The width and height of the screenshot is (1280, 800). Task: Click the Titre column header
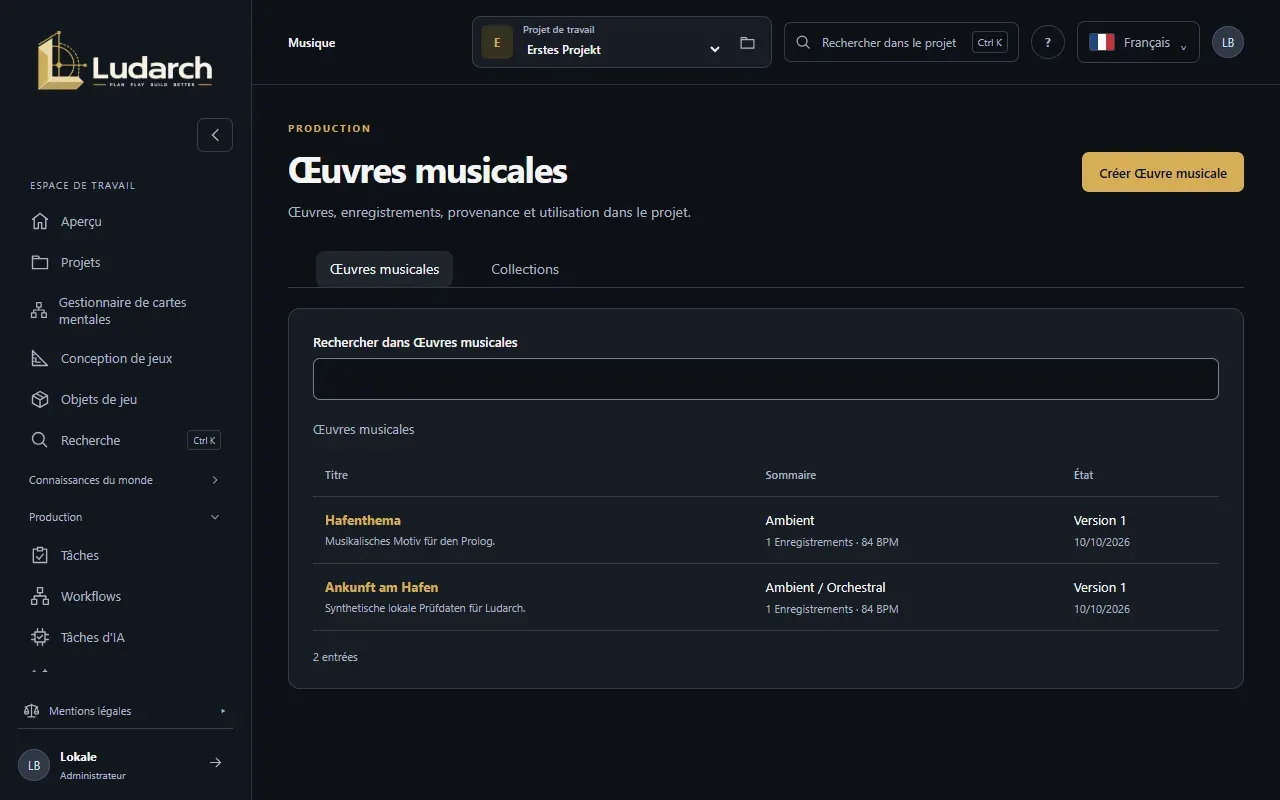[x=336, y=475]
